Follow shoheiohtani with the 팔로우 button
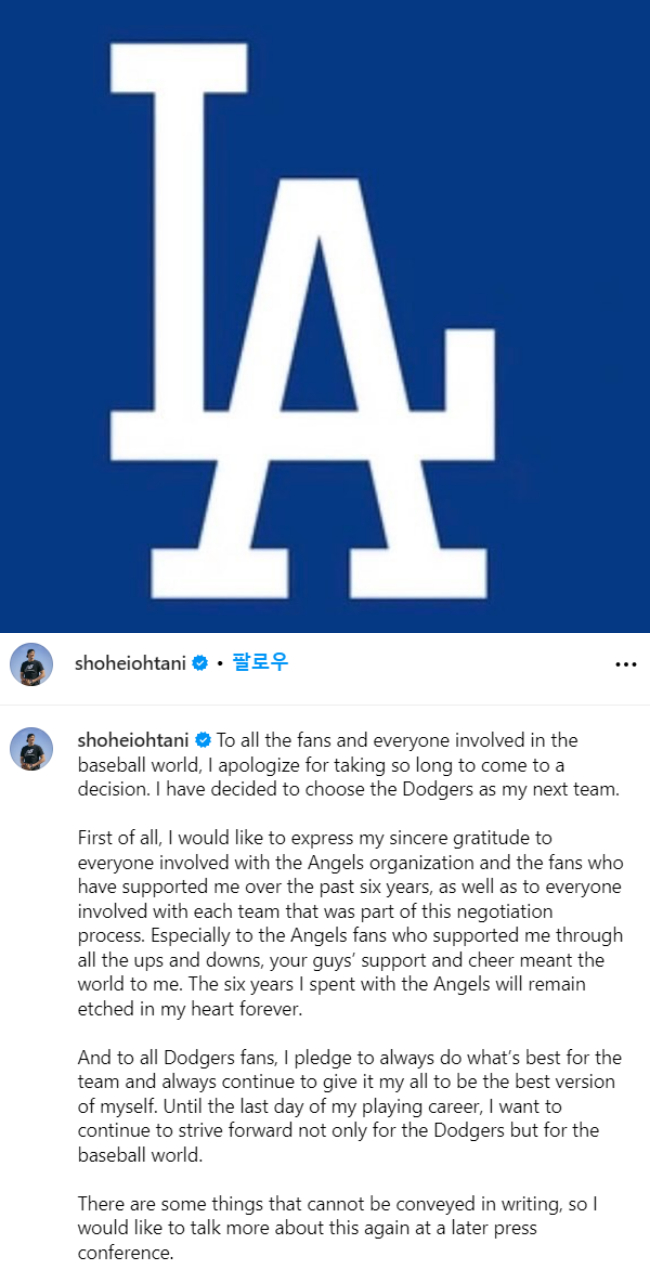This screenshot has height=1270, width=650. [260, 663]
